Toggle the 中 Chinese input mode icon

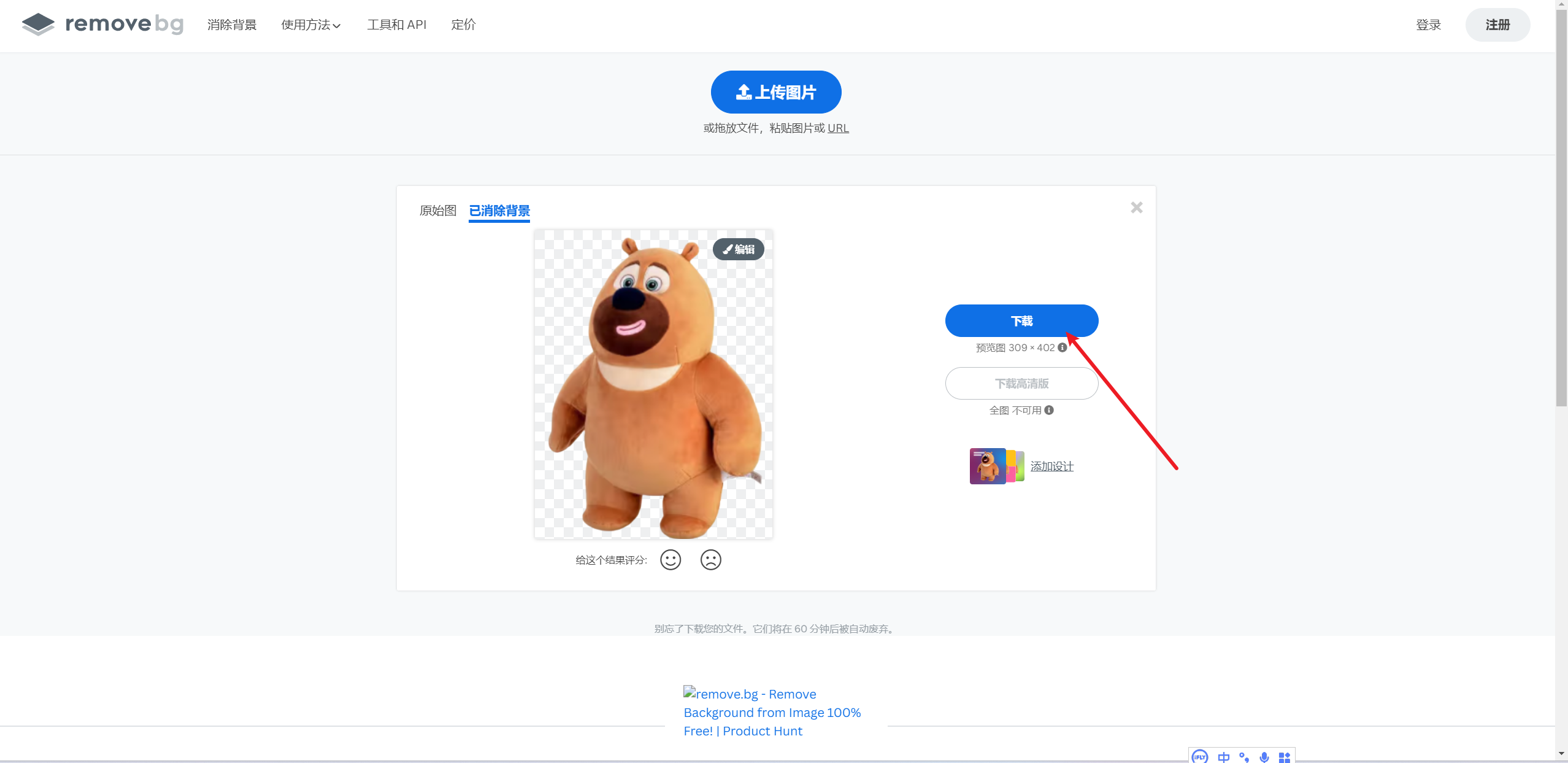click(1223, 757)
